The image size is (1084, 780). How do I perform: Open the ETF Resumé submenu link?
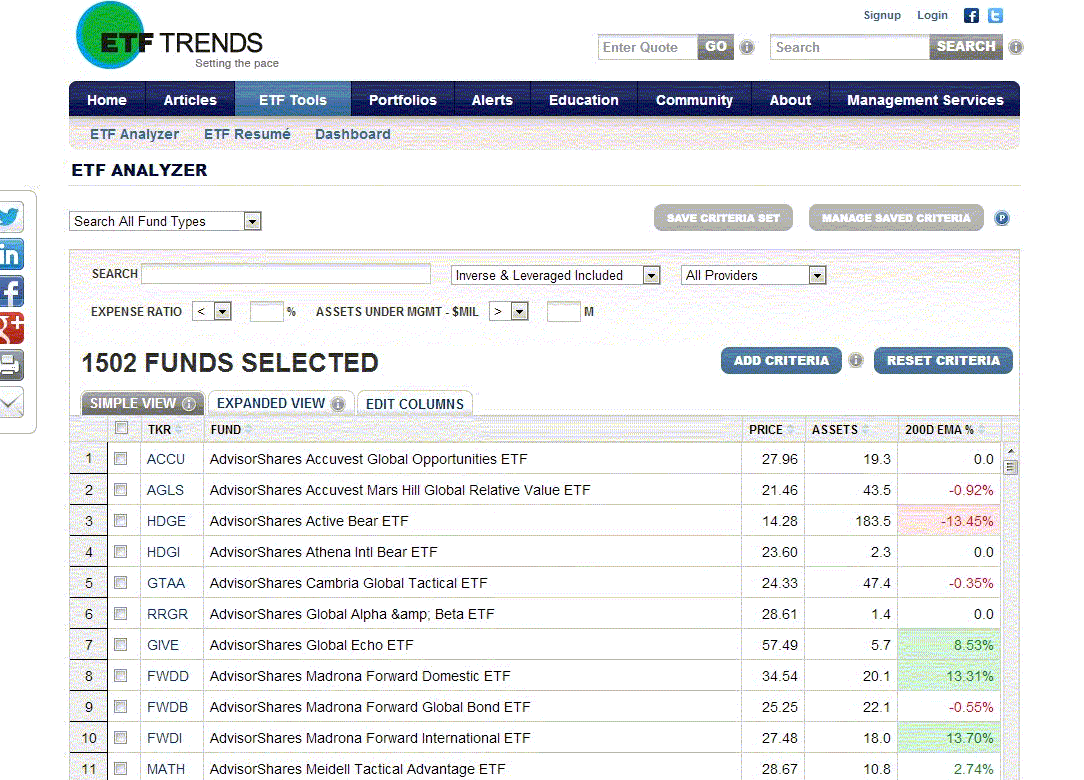[247, 134]
